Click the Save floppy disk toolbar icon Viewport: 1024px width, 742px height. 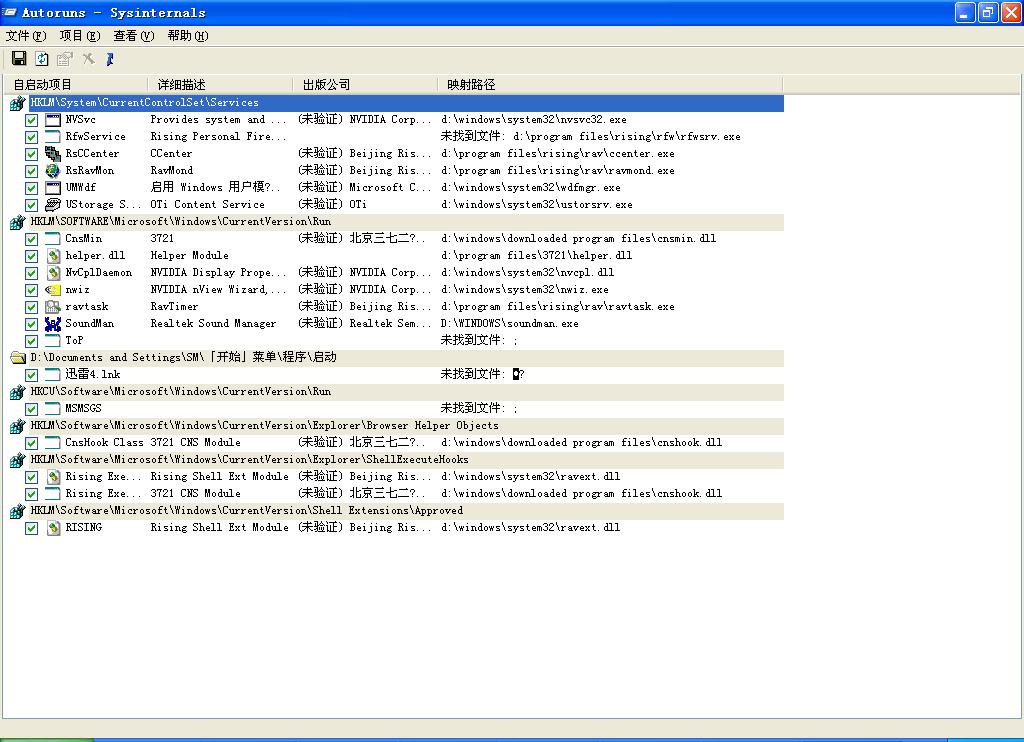[19, 59]
